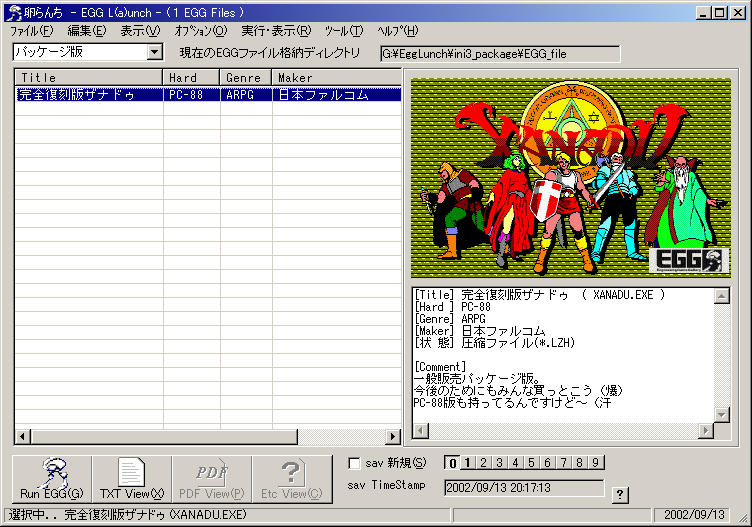The width and height of the screenshot is (752, 527).
Task: Expand the パッケージ版 dropdown arrow
Action: pyautogui.click(x=154, y=52)
